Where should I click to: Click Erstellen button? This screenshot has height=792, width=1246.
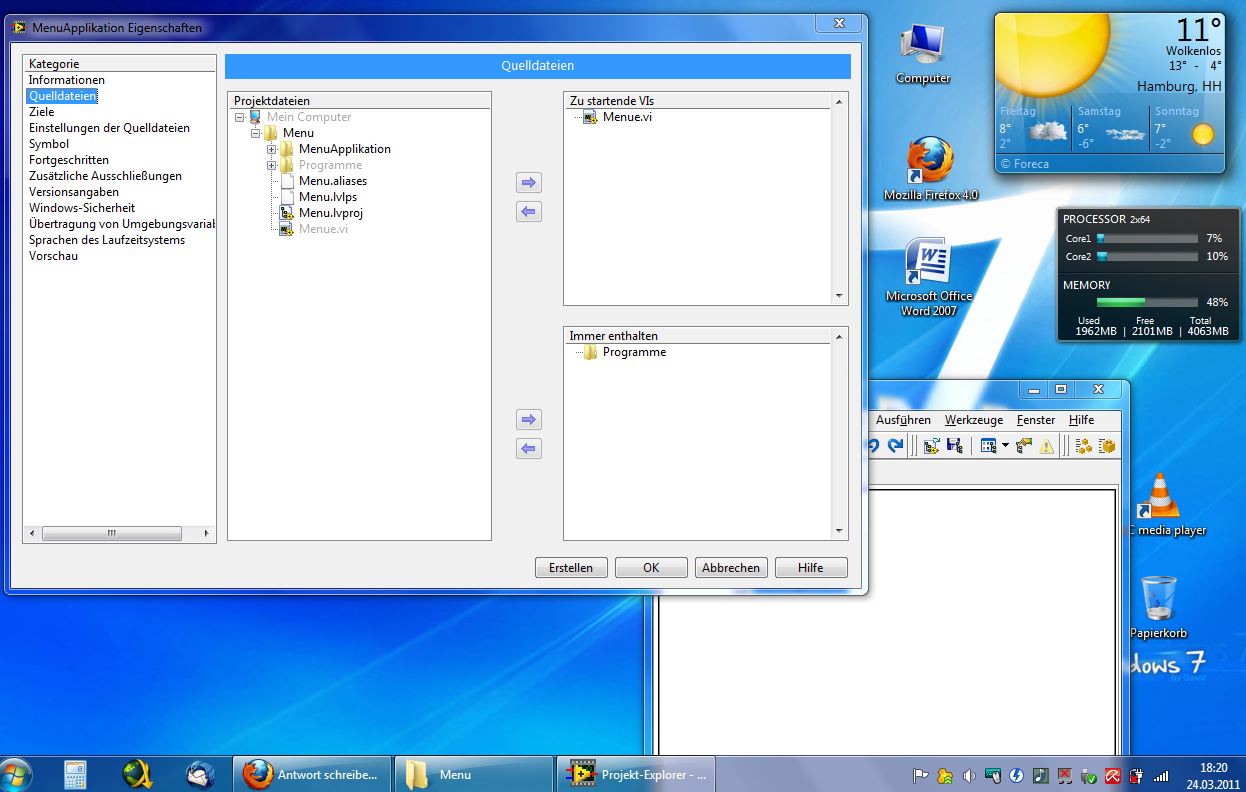pyautogui.click(x=571, y=568)
